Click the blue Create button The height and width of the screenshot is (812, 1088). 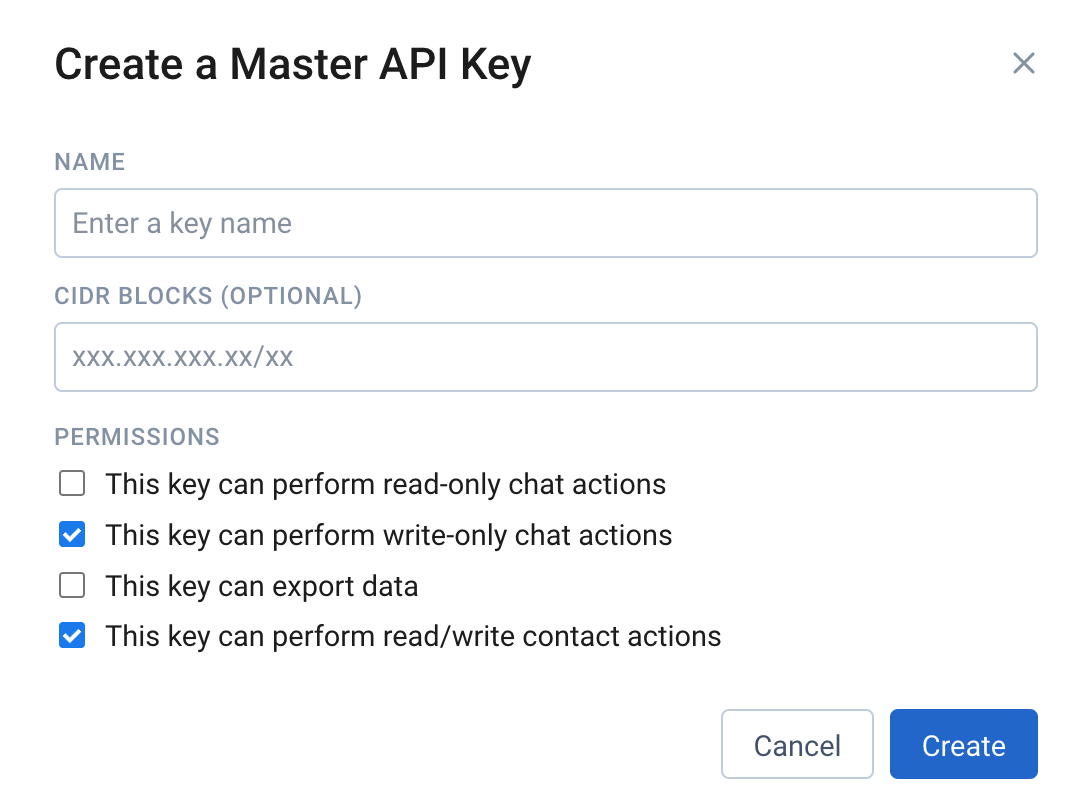point(963,745)
